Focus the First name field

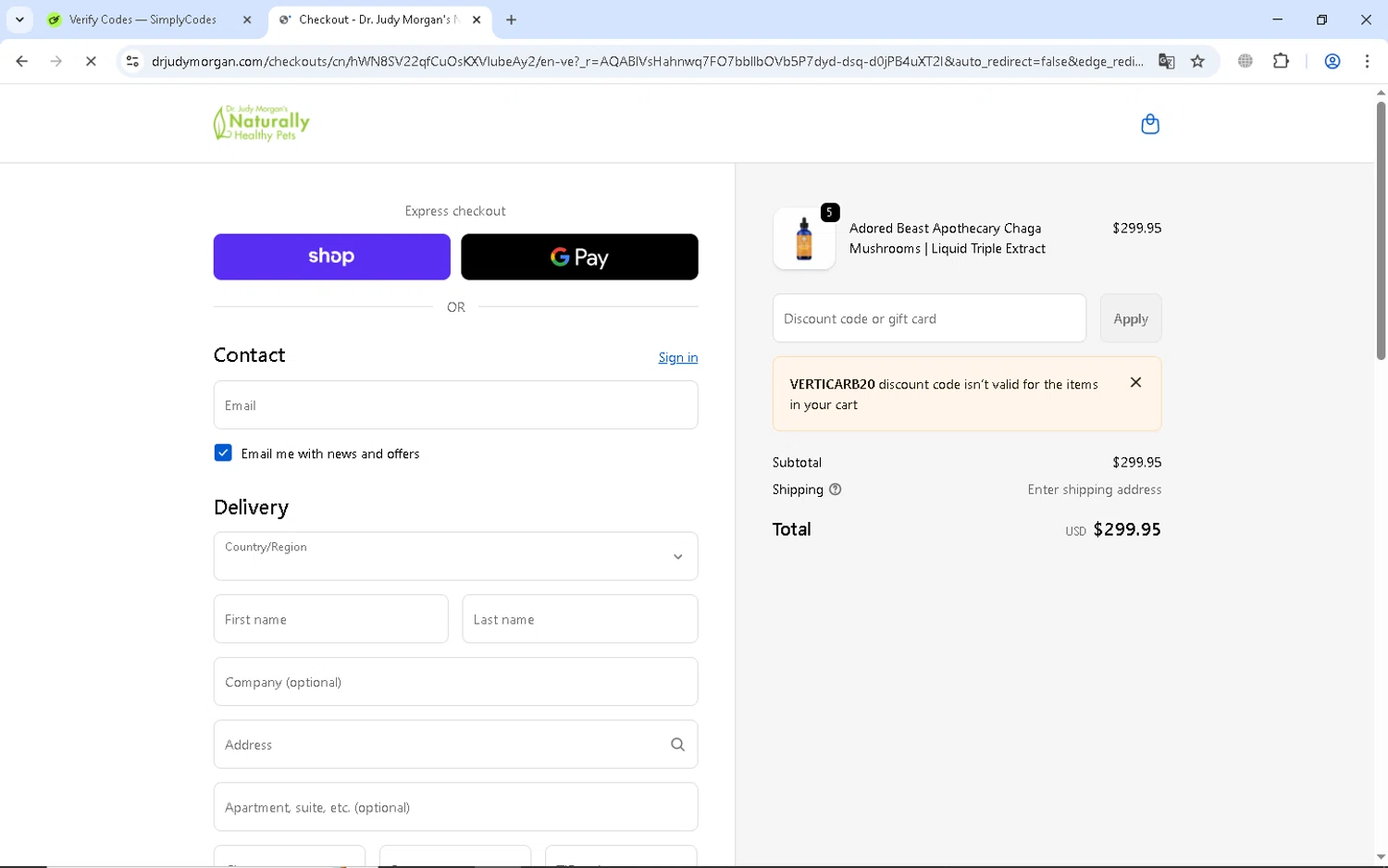[x=330, y=619]
